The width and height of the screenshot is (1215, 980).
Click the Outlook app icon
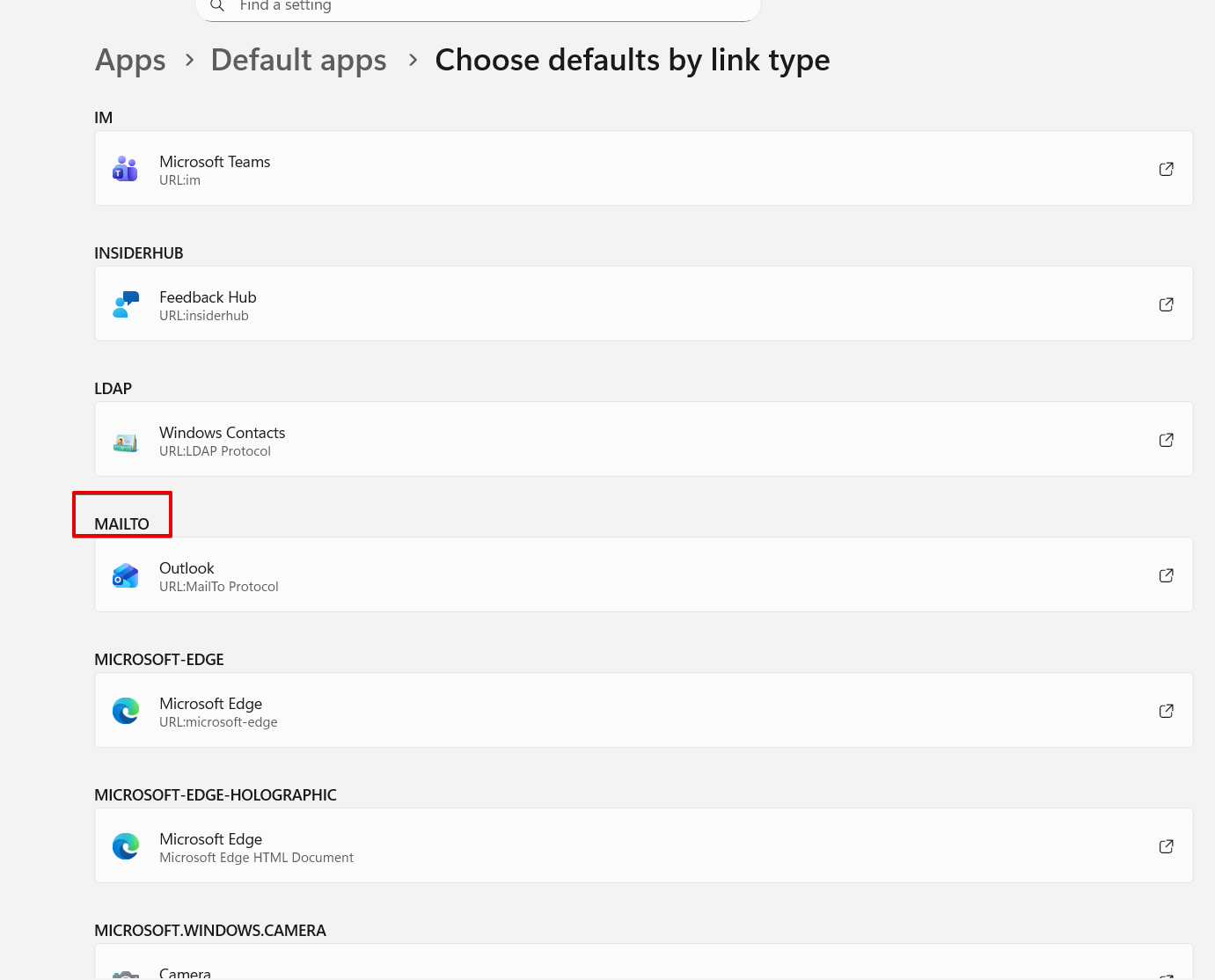pos(126,575)
